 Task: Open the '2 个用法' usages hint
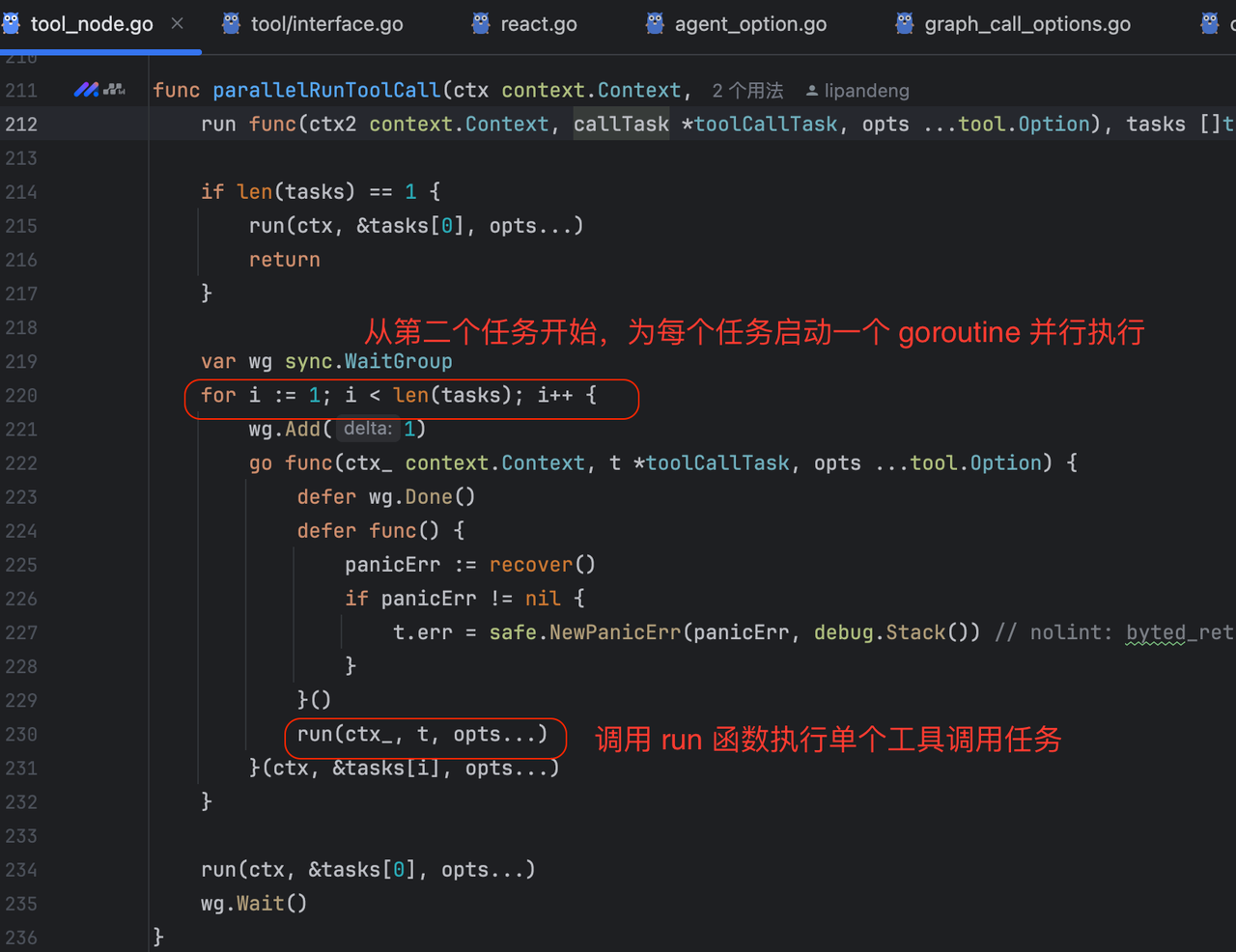pyautogui.click(x=748, y=91)
